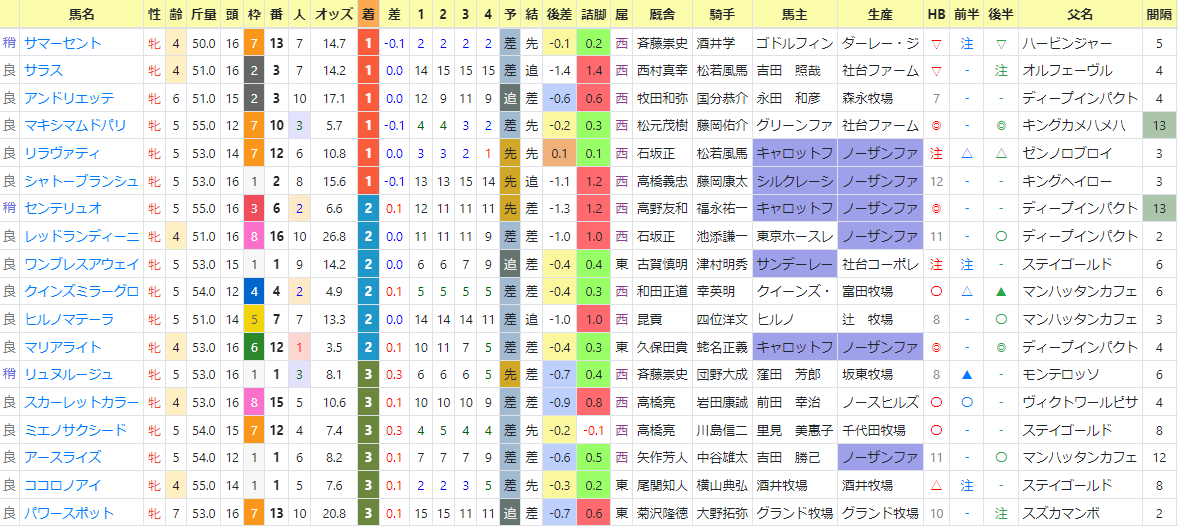Open horse link パワースポット
Viewport: 1178px width, 526px height.
pyautogui.click(x=69, y=512)
